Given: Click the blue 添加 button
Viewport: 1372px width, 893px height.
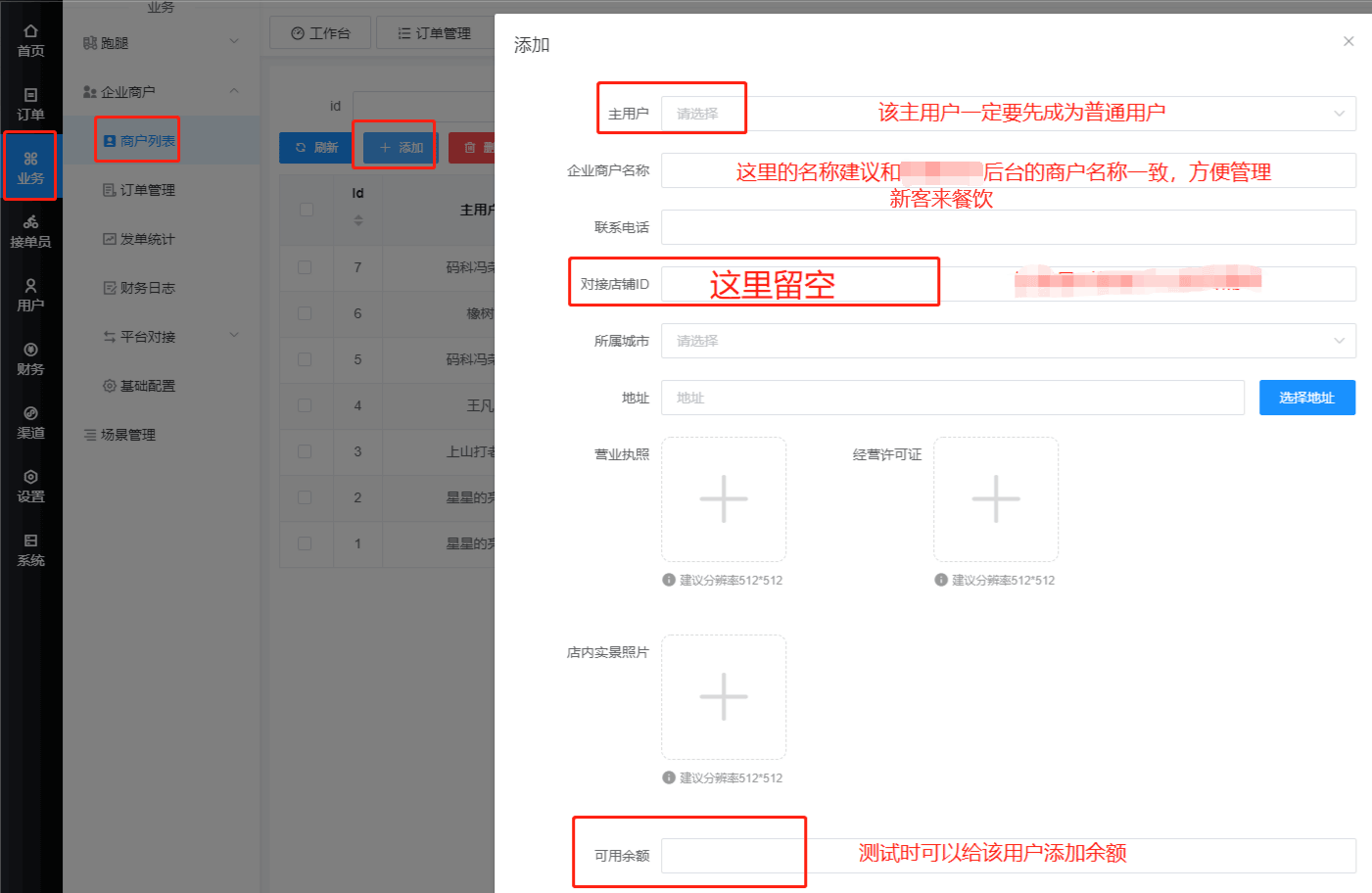Looking at the screenshot, I should coord(401,148).
